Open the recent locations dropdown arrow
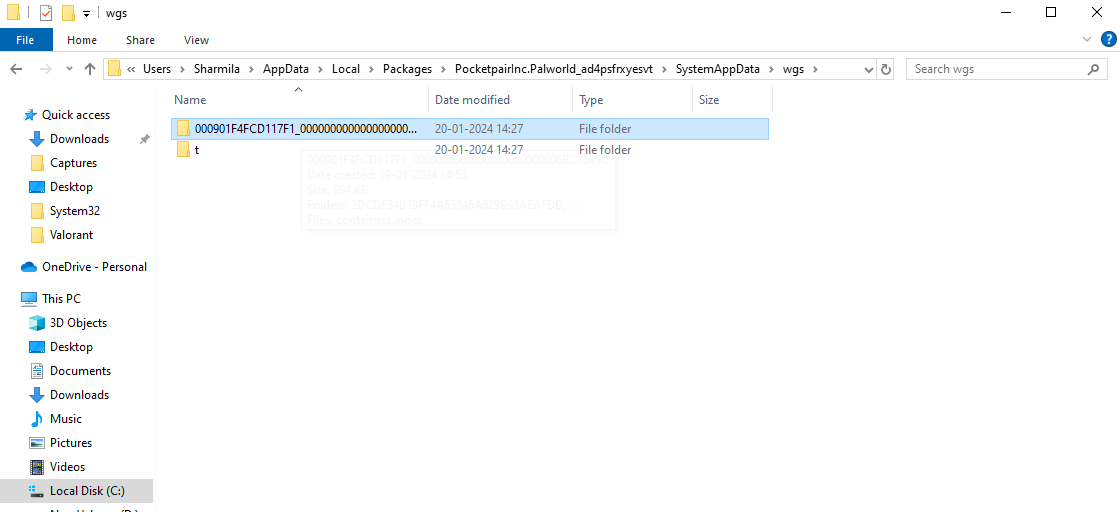This screenshot has height=512, width=1120. [x=67, y=69]
